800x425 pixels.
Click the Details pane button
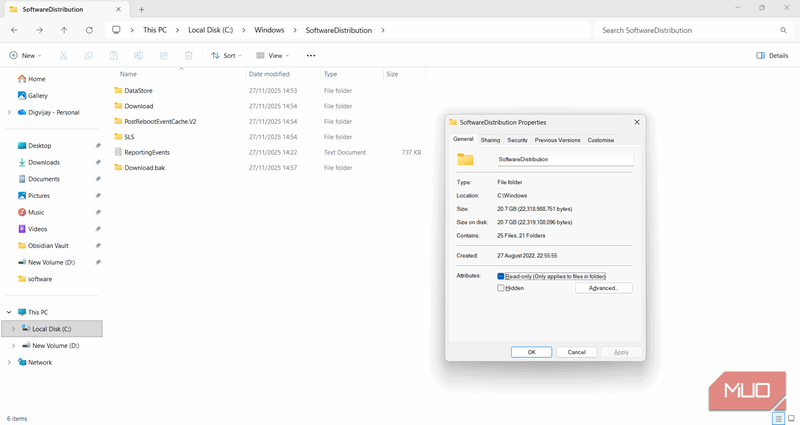pyautogui.click(x=772, y=56)
